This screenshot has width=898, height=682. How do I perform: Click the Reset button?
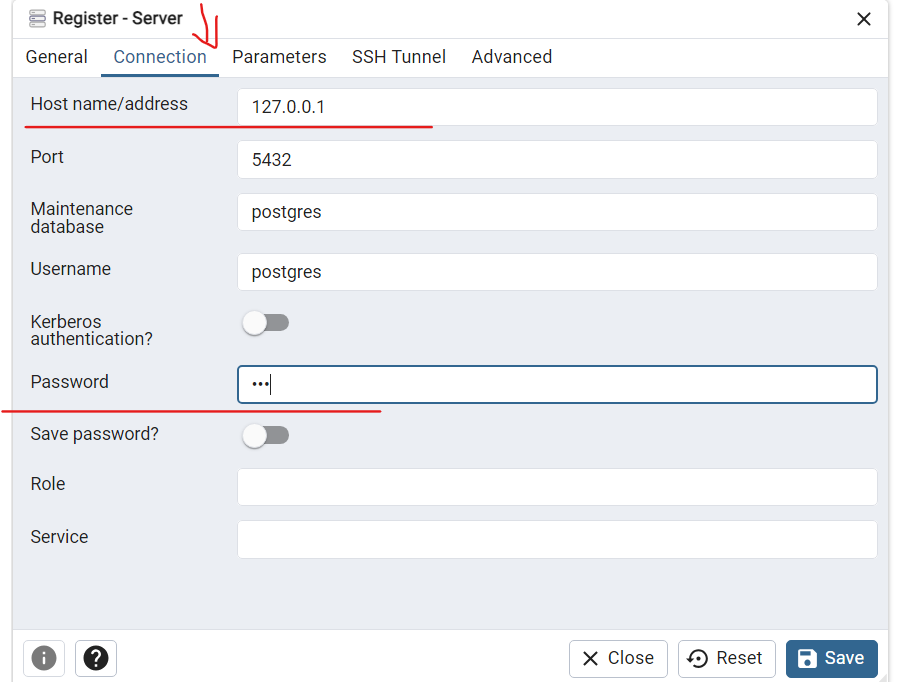(x=726, y=659)
